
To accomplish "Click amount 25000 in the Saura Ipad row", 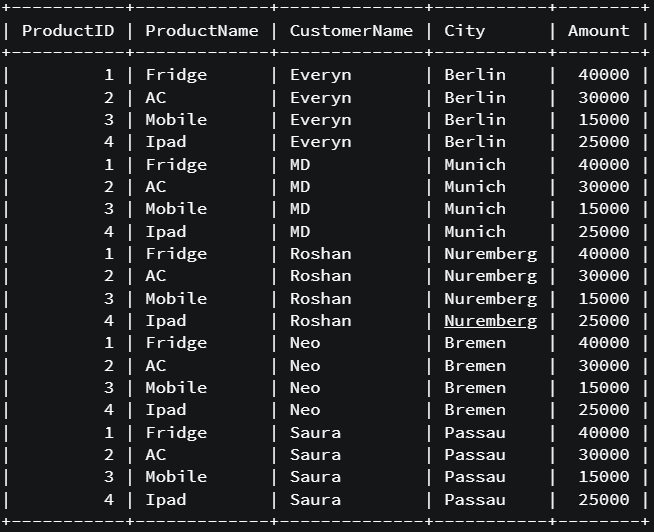I will tap(604, 499).
